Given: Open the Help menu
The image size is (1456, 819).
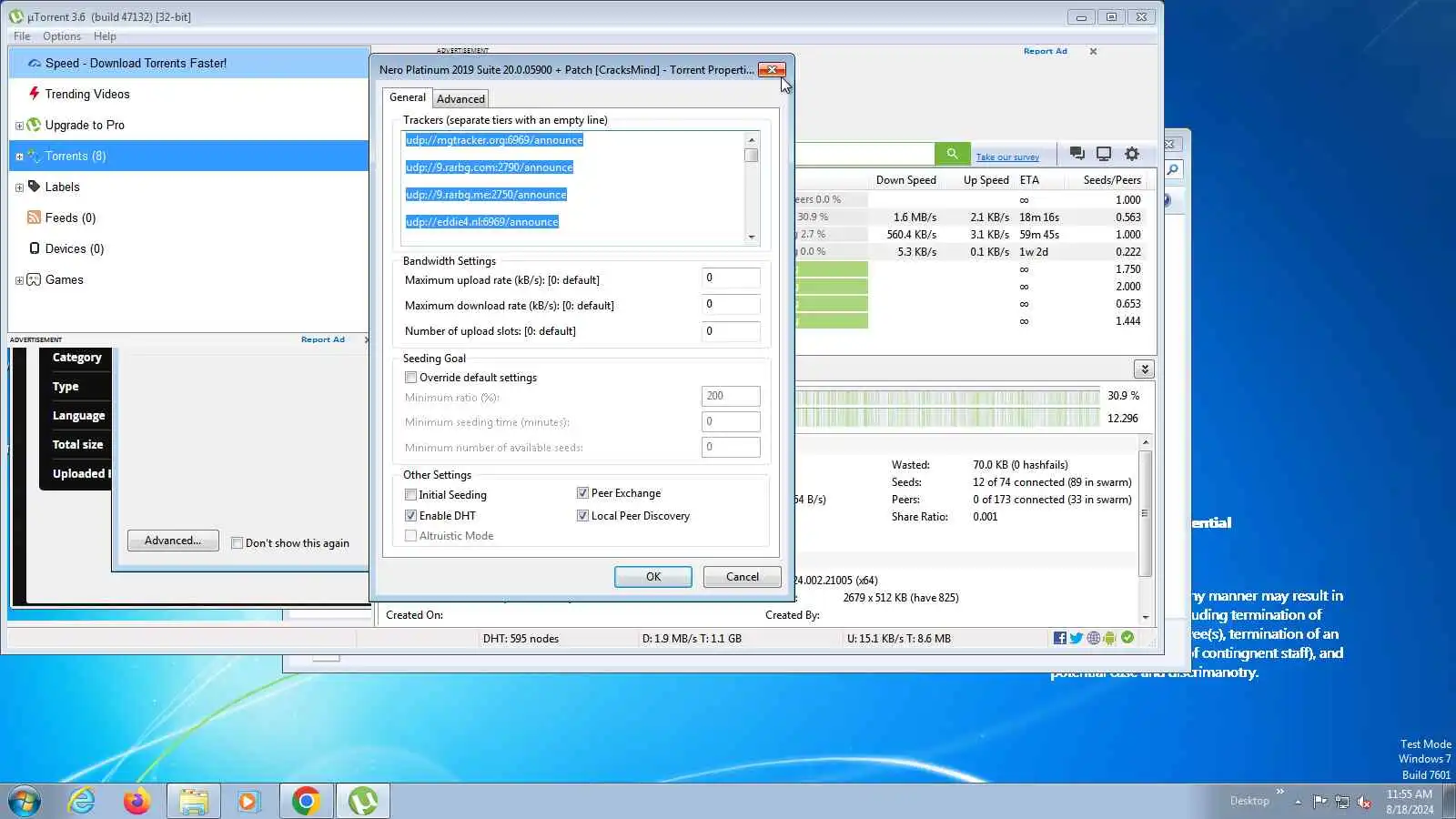Looking at the screenshot, I should [x=105, y=36].
